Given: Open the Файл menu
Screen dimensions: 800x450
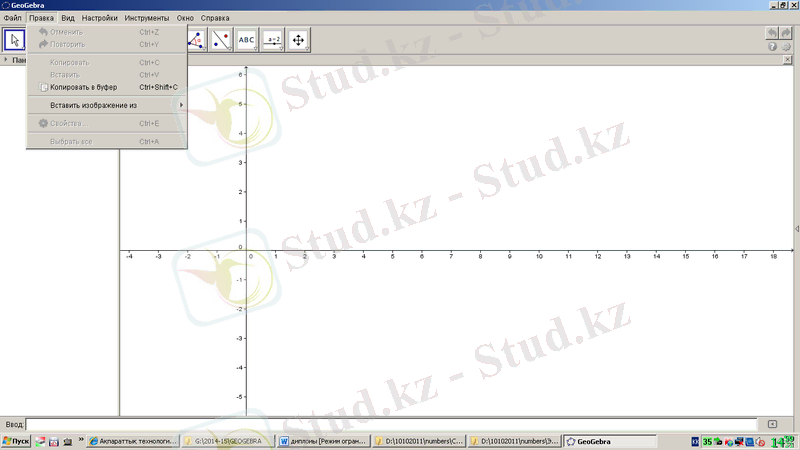Looking at the screenshot, I should pos(12,18).
